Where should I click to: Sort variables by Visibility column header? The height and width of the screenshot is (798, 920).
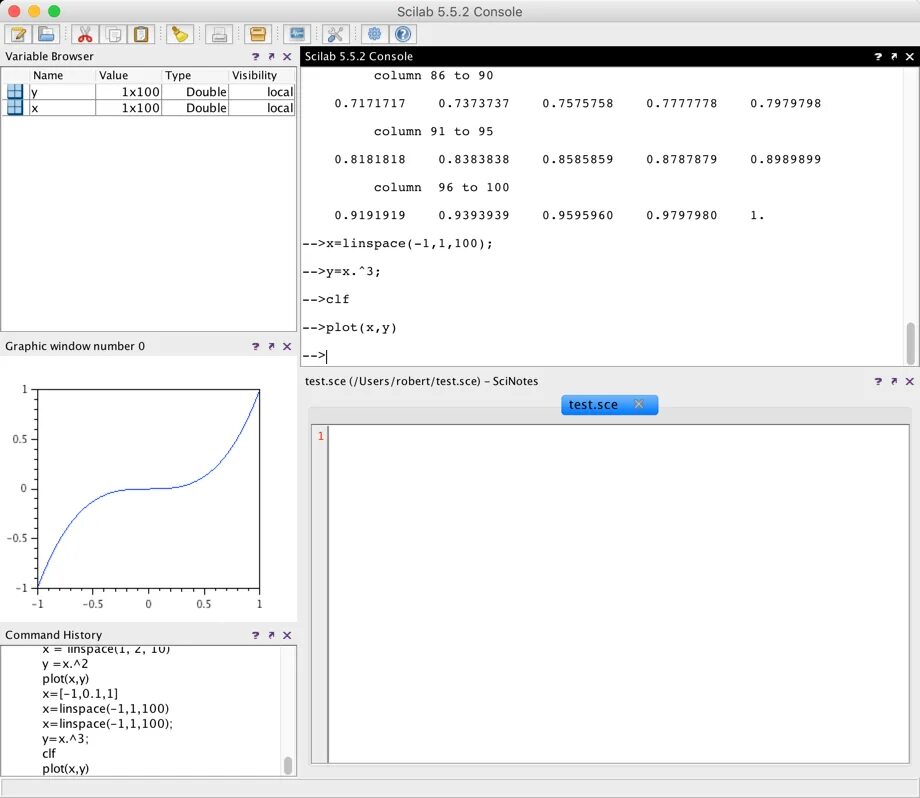point(262,75)
